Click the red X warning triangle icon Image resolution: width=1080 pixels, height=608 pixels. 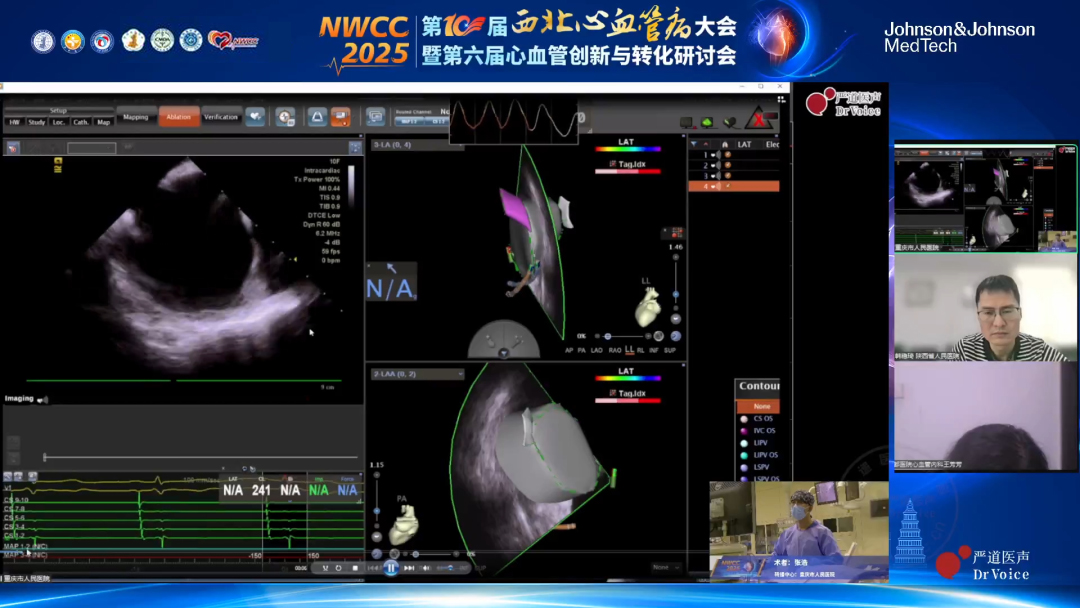(x=759, y=120)
